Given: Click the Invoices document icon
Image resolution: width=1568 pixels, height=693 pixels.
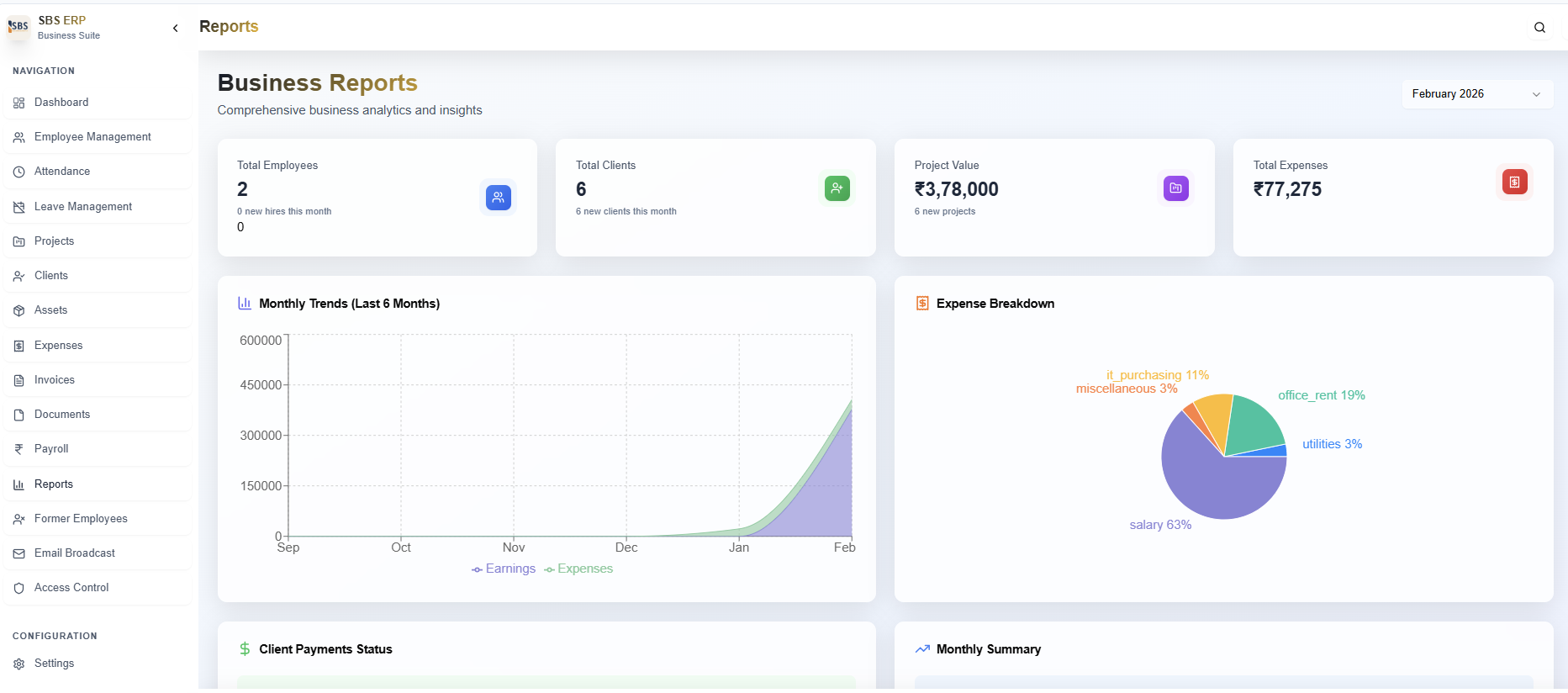Looking at the screenshot, I should 19,380.
